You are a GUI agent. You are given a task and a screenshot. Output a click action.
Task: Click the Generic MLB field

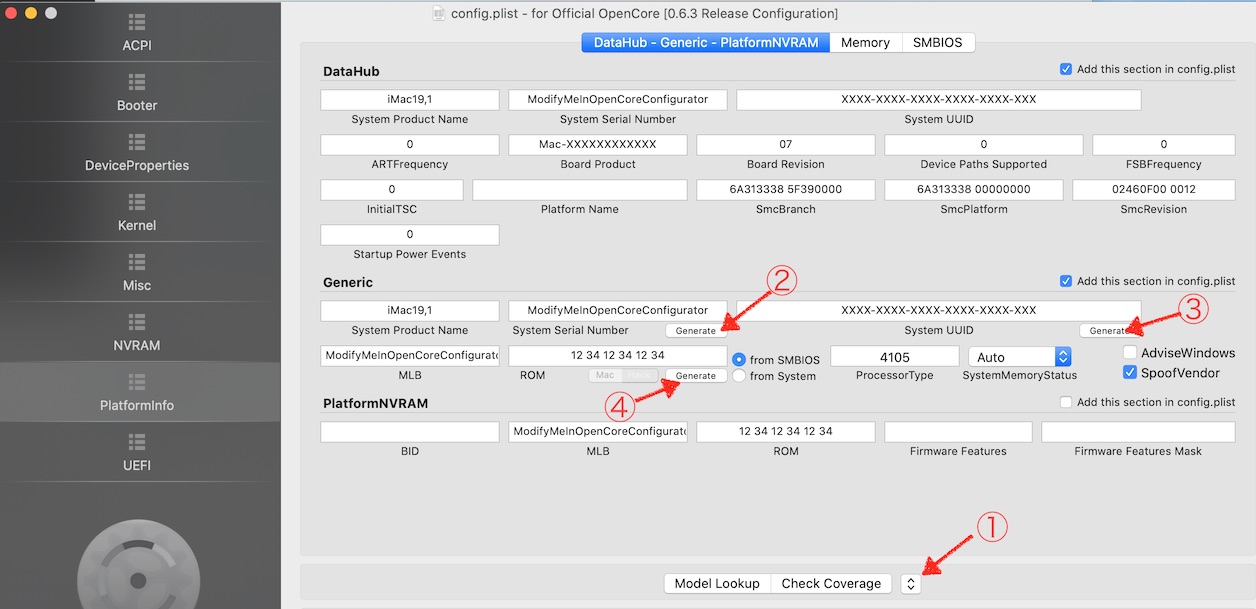410,356
